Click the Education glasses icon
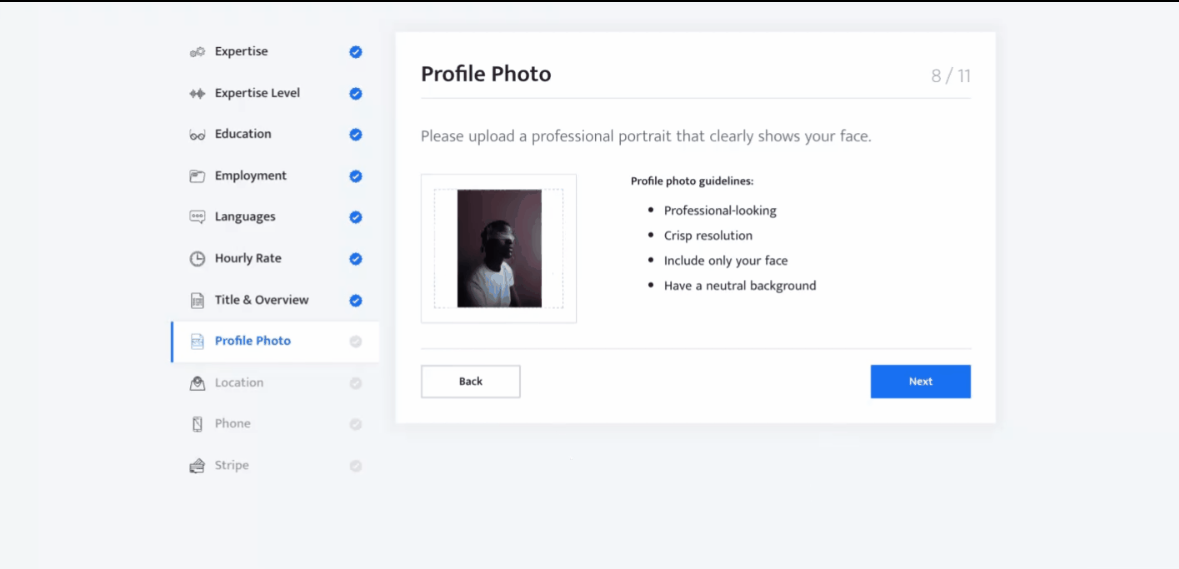The image size is (1179, 569). click(197, 135)
